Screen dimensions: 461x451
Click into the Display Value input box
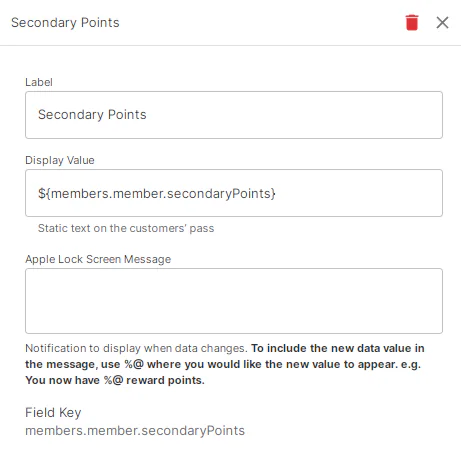234,193
